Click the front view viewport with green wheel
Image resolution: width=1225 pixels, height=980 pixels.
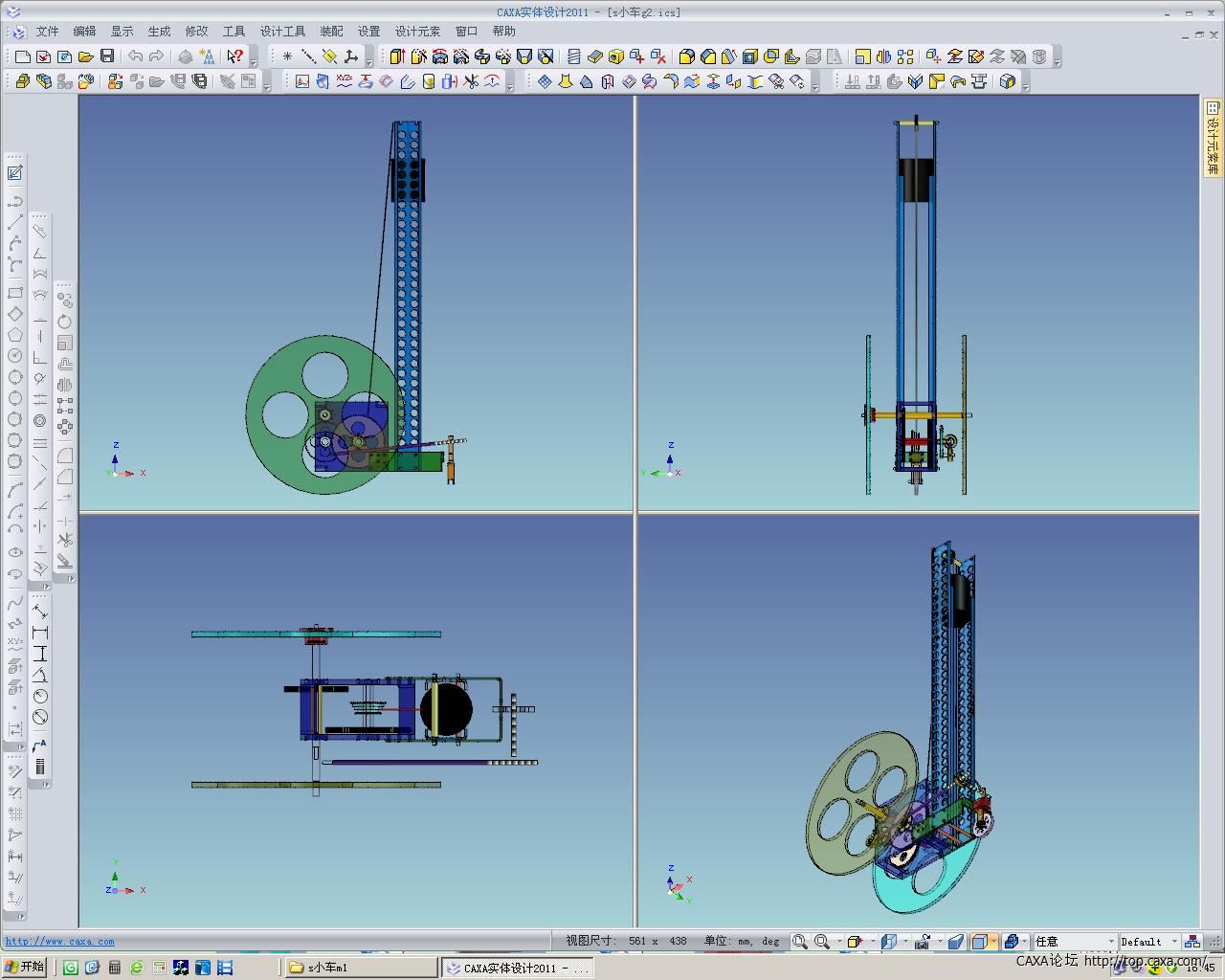click(x=356, y=302)
